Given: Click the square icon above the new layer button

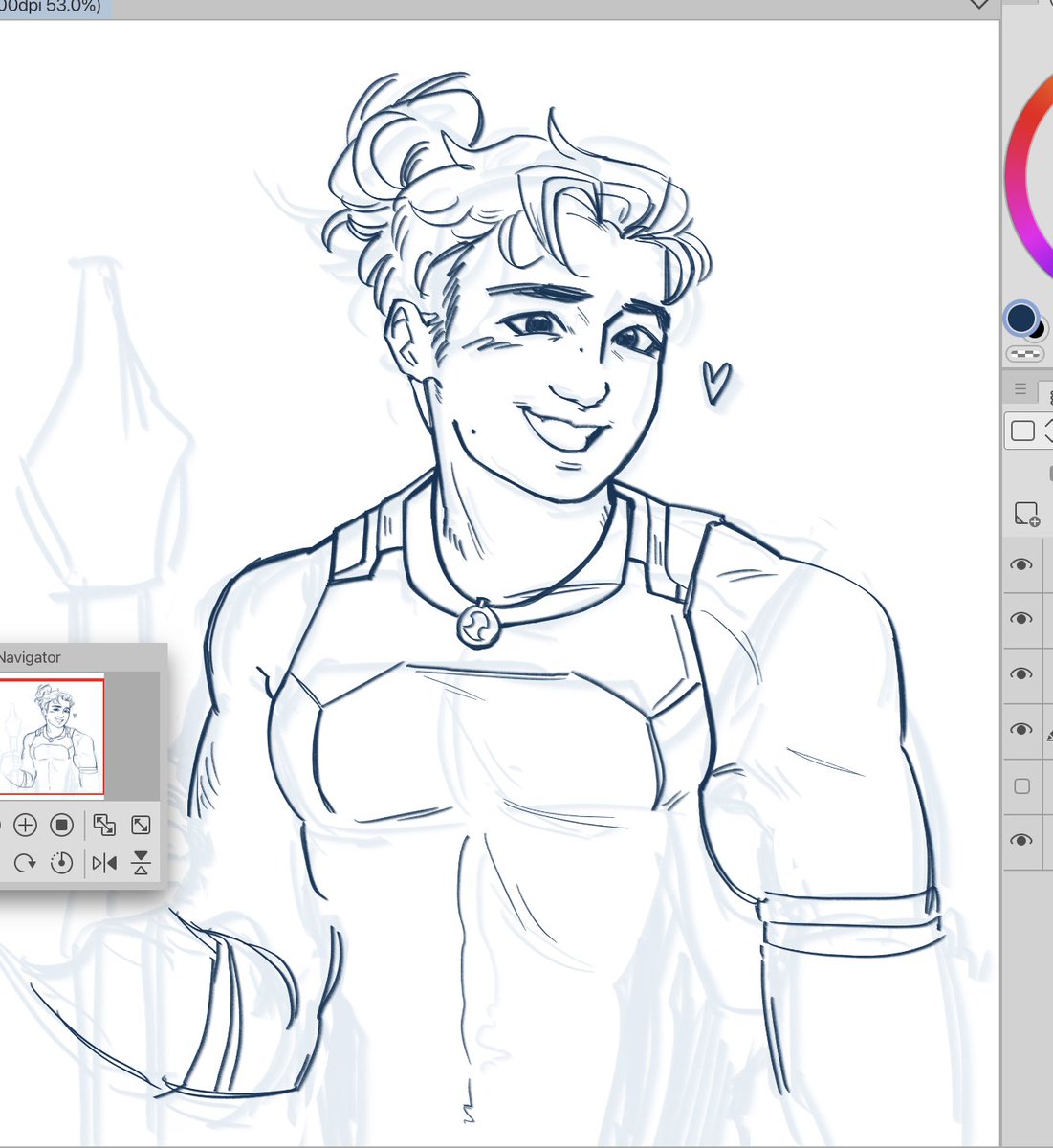Looking at the screenshot, I should [1022, 430].
